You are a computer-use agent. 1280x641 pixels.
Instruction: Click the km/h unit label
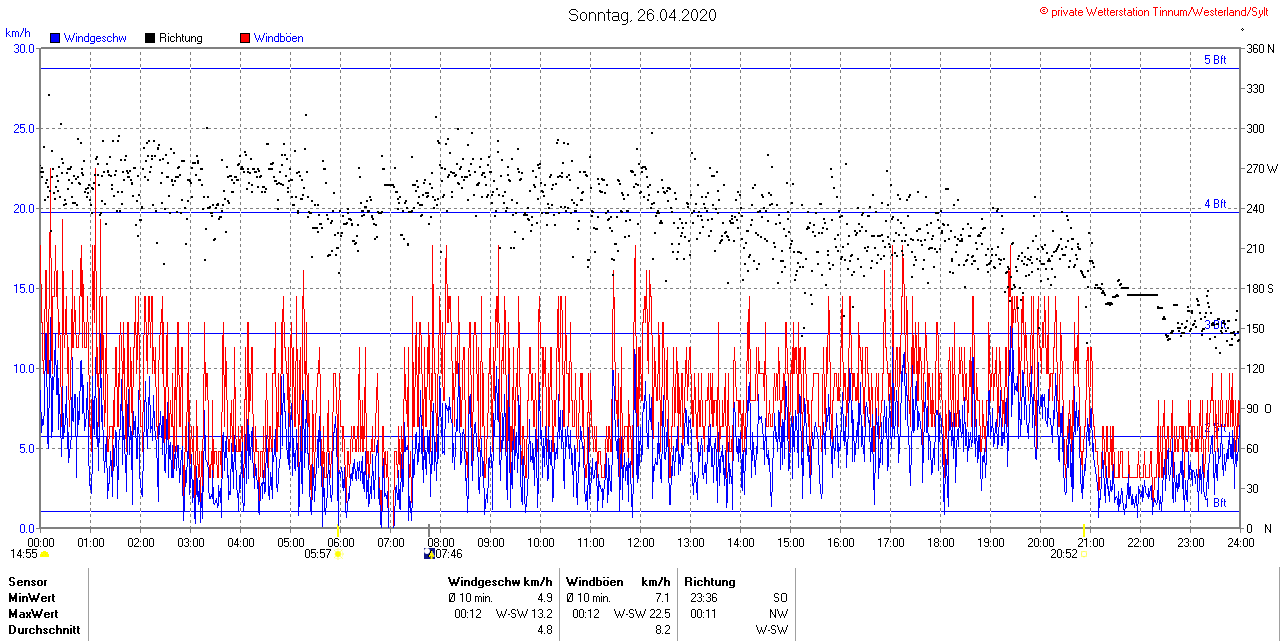point(18,33)
